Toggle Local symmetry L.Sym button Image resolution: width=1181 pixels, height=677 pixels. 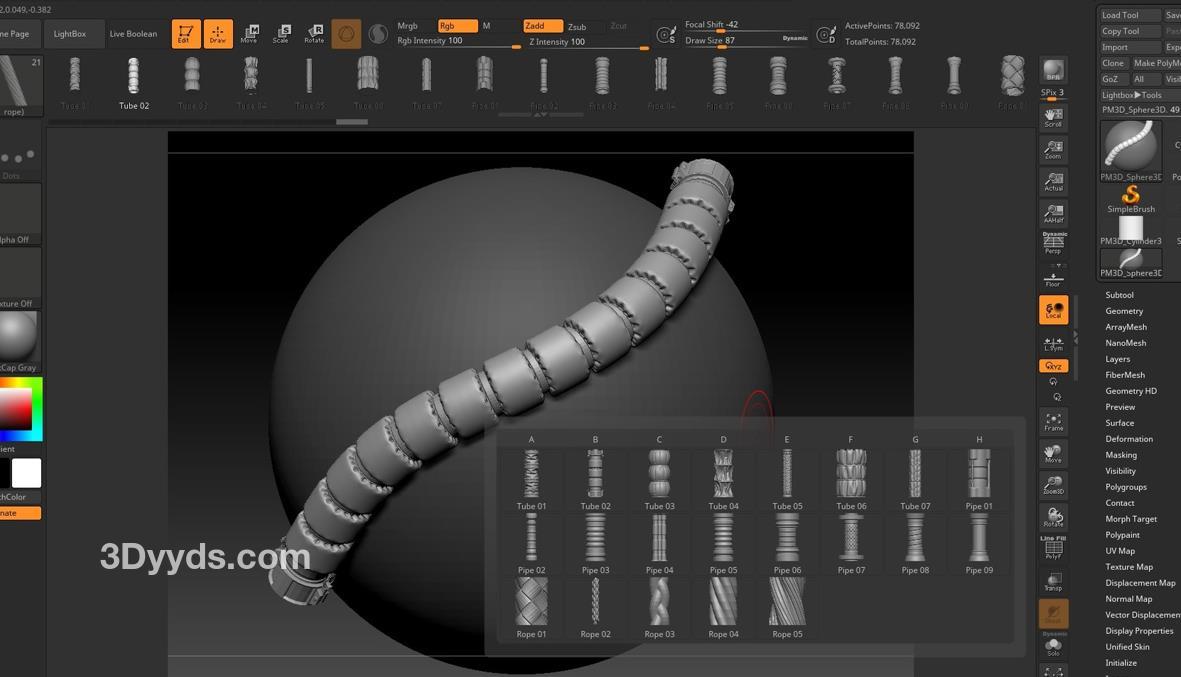(1053, 342)
